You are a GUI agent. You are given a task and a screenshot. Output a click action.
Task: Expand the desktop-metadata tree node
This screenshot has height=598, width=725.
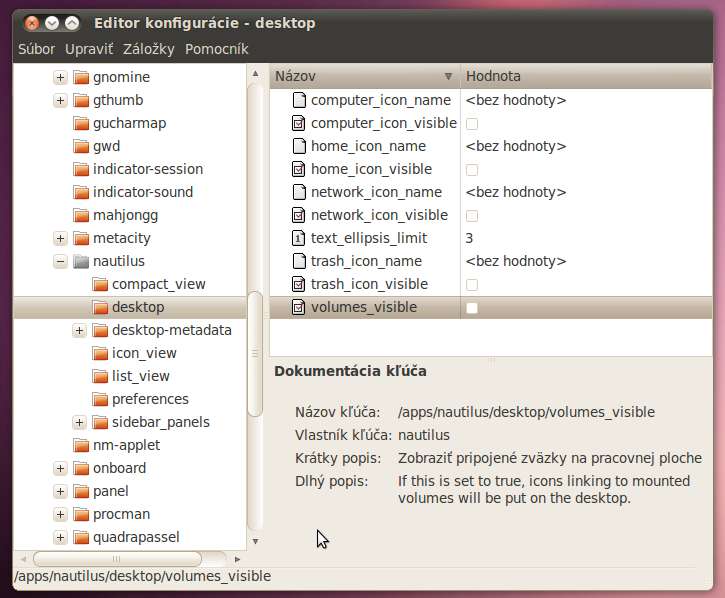[x=79, y=331]
